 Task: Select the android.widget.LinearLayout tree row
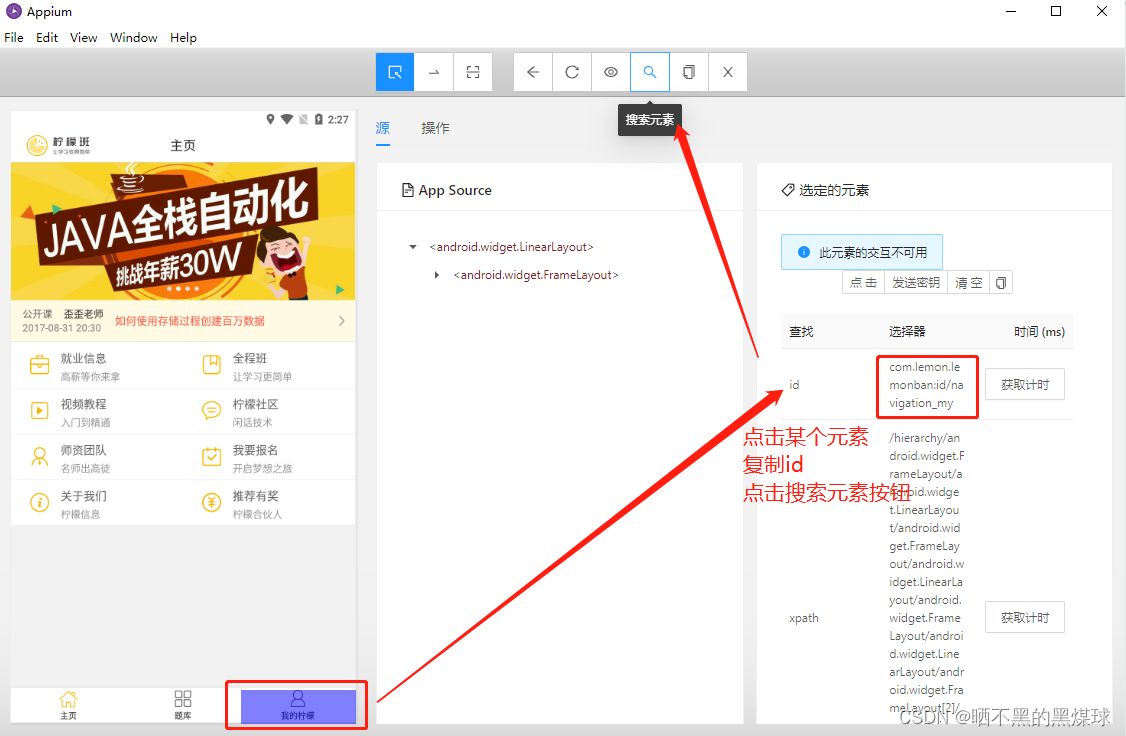(511, 247)
